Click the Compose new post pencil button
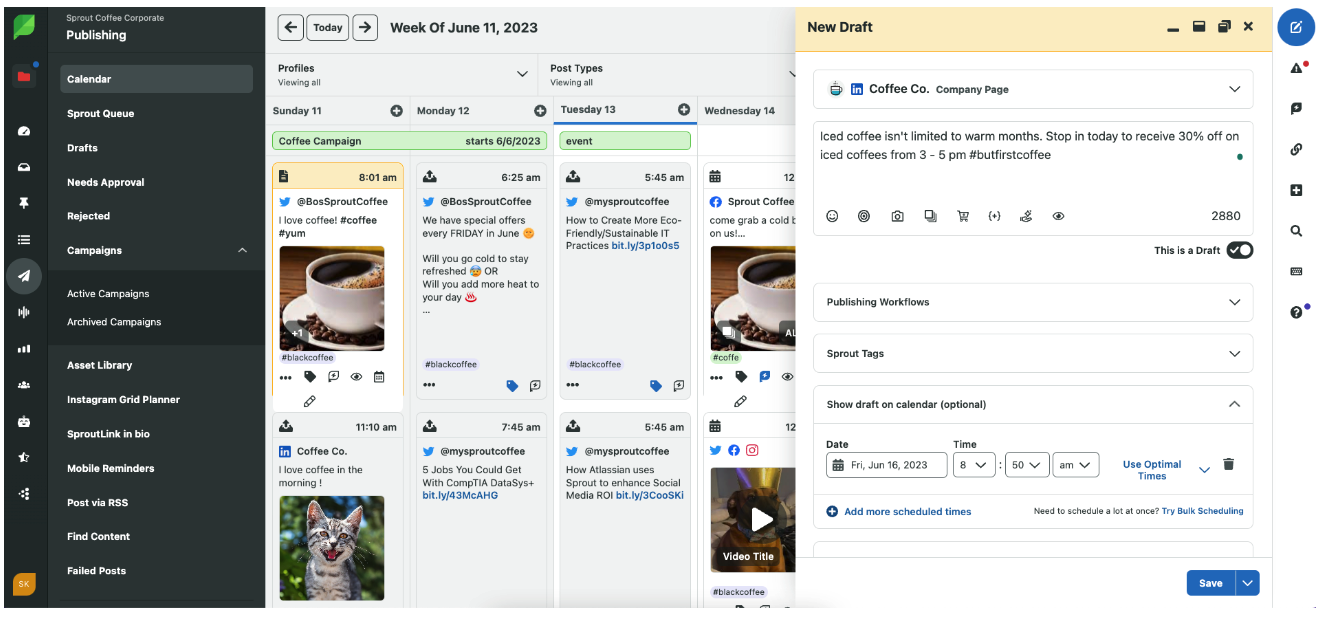The image size is (1320, 618). point(1296,27)
